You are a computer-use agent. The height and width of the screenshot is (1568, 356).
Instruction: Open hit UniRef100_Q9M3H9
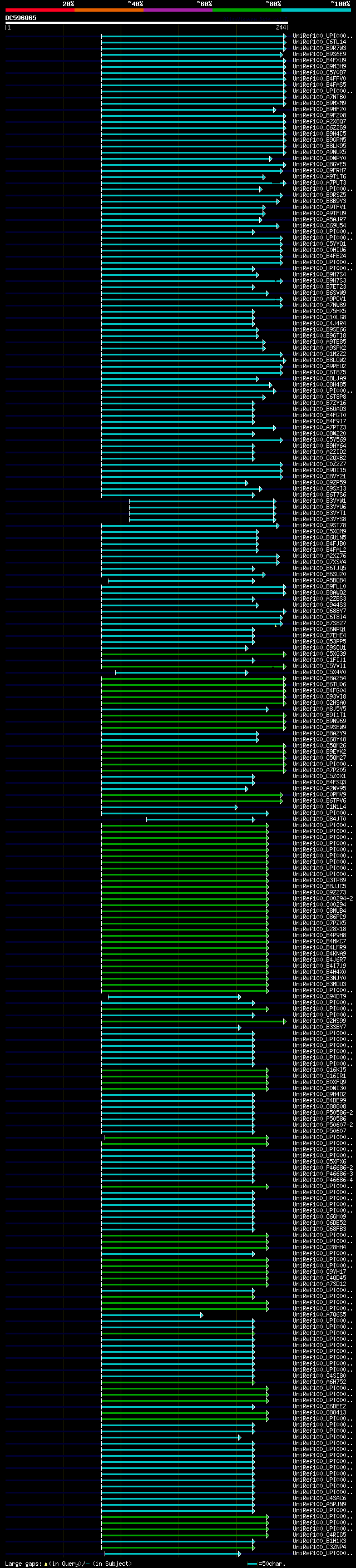coord(319,66)
